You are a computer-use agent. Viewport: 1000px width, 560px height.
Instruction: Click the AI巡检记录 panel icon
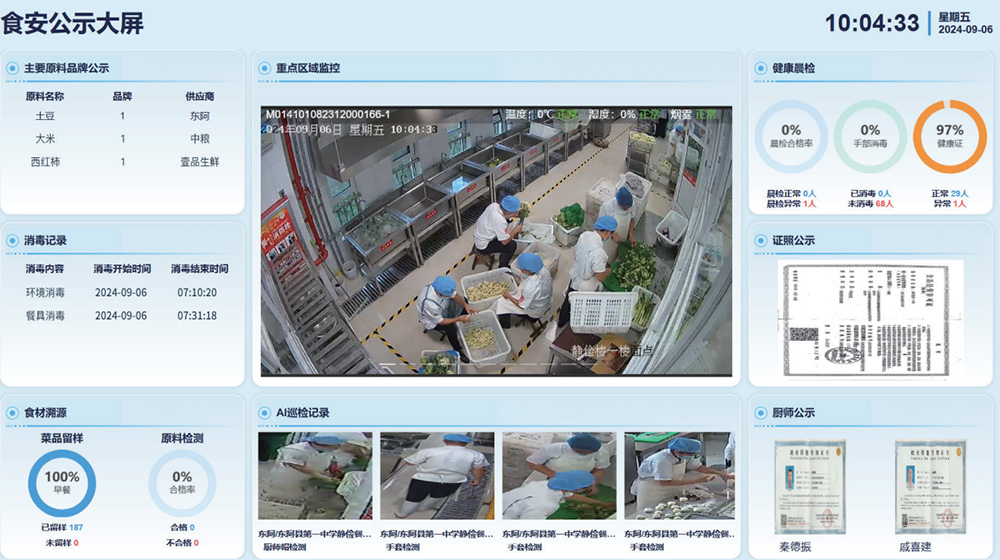pyautogui.click(x=264, y=413)
